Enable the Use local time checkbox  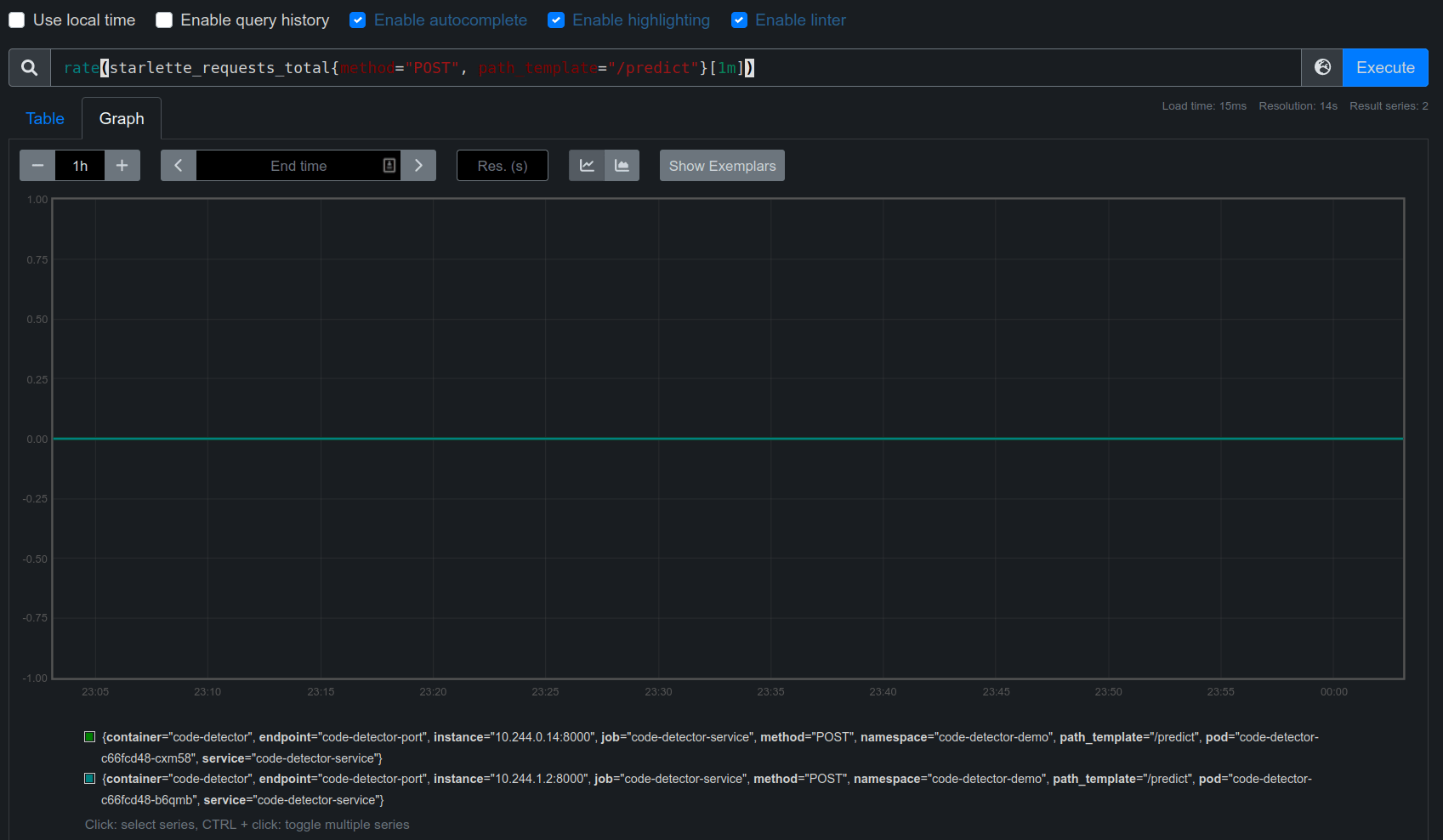[16, 19]
